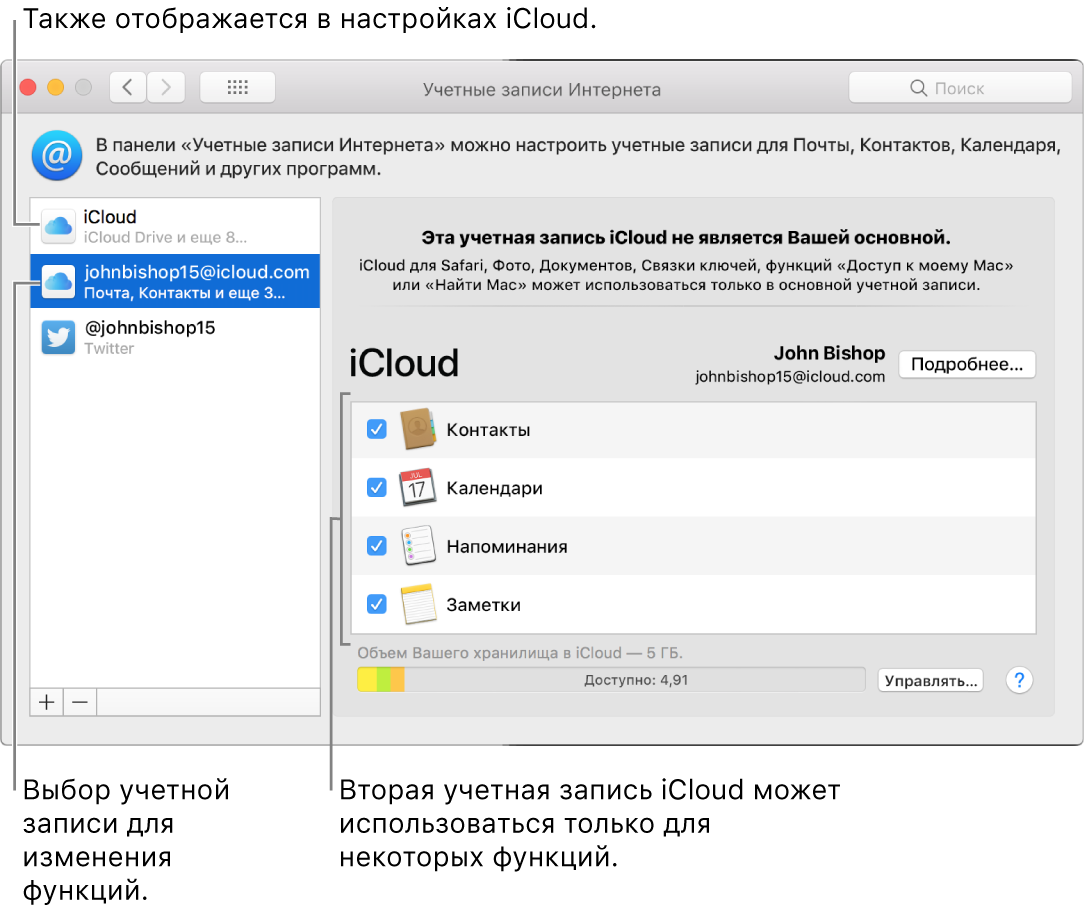Click the yellow segment of storage bar
1085x910 pixels.
tap(367, 680)
